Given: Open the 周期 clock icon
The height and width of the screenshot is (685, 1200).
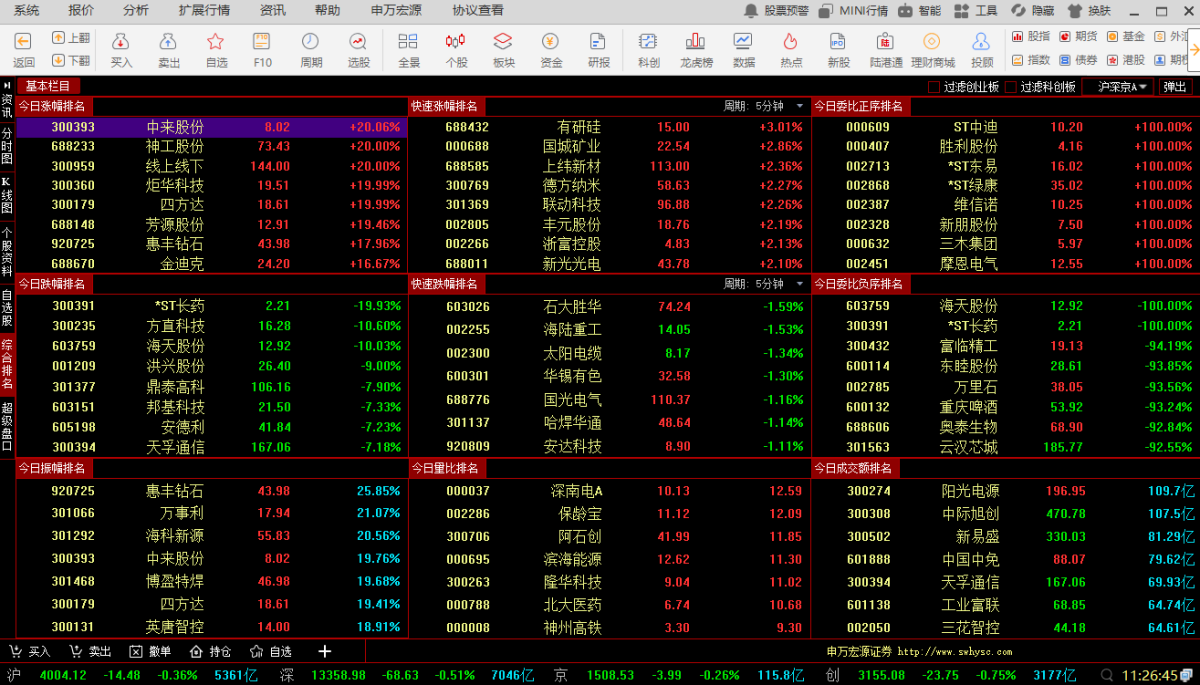Looking at the screenshot, I should coord(311,42).
